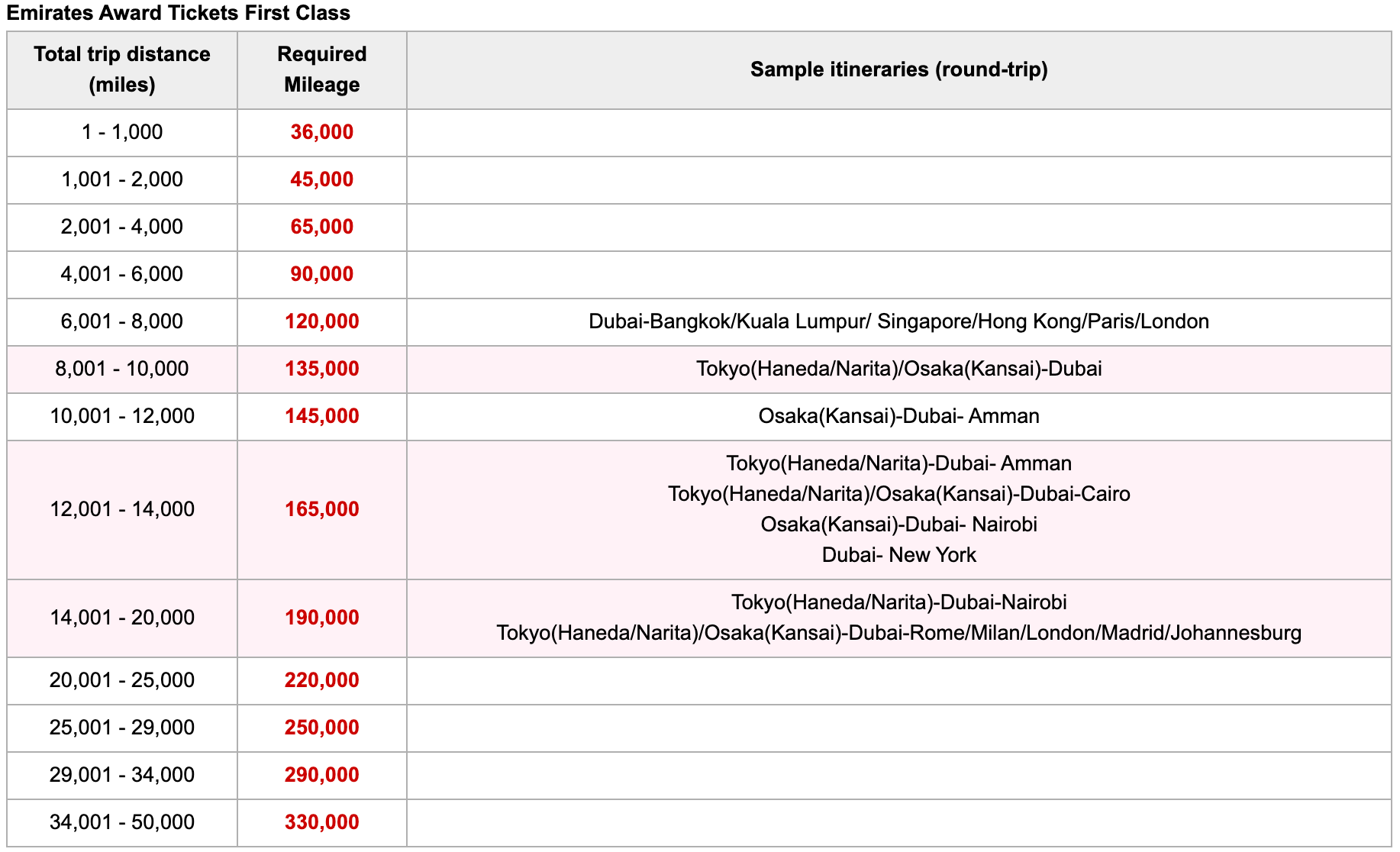Select the 45,000 mileage cell
This screenshot has width=1400, height=852.
[x=321, y=179]
